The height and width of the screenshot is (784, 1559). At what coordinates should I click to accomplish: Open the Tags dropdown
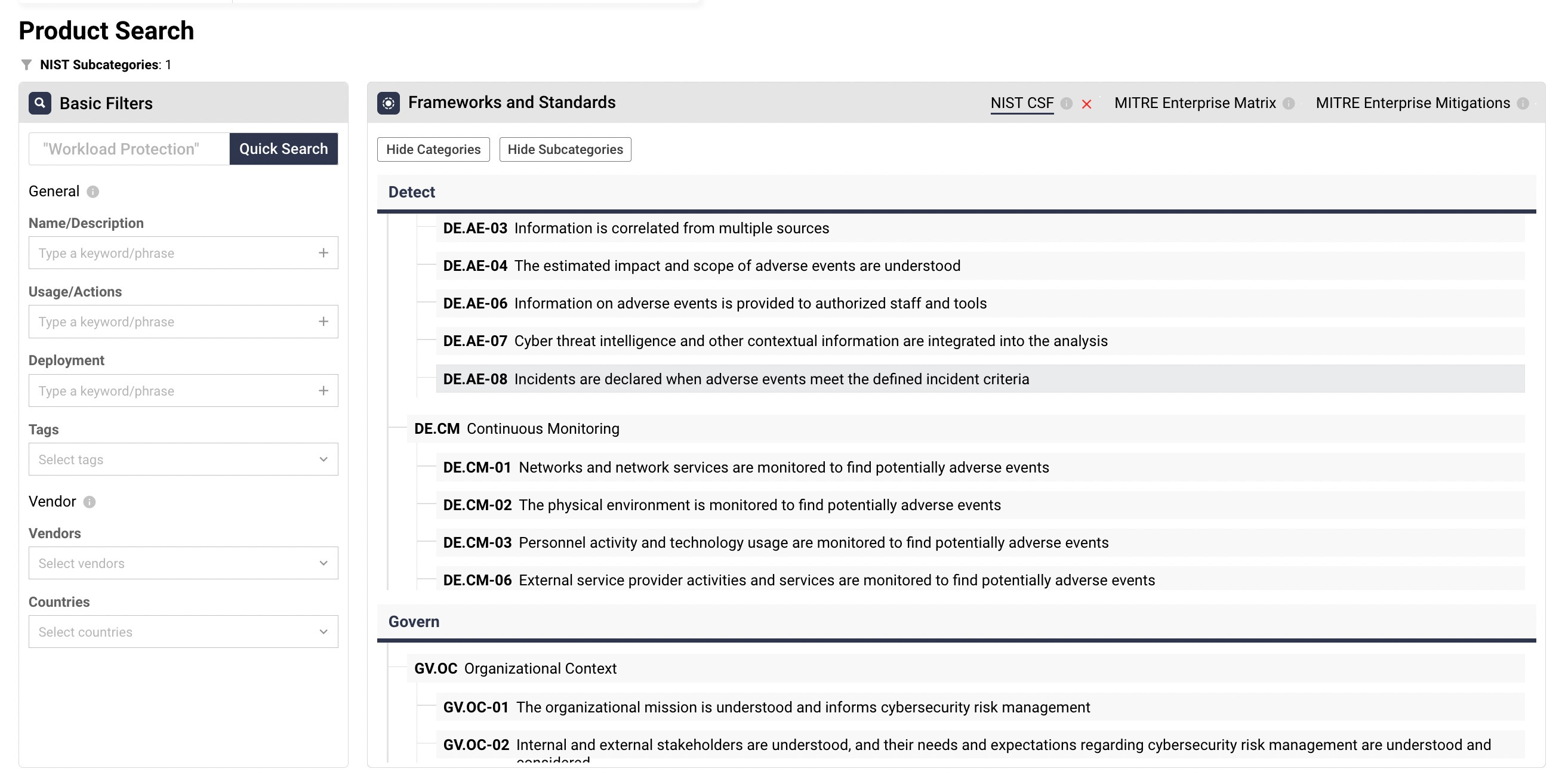(x=183, y=459)
